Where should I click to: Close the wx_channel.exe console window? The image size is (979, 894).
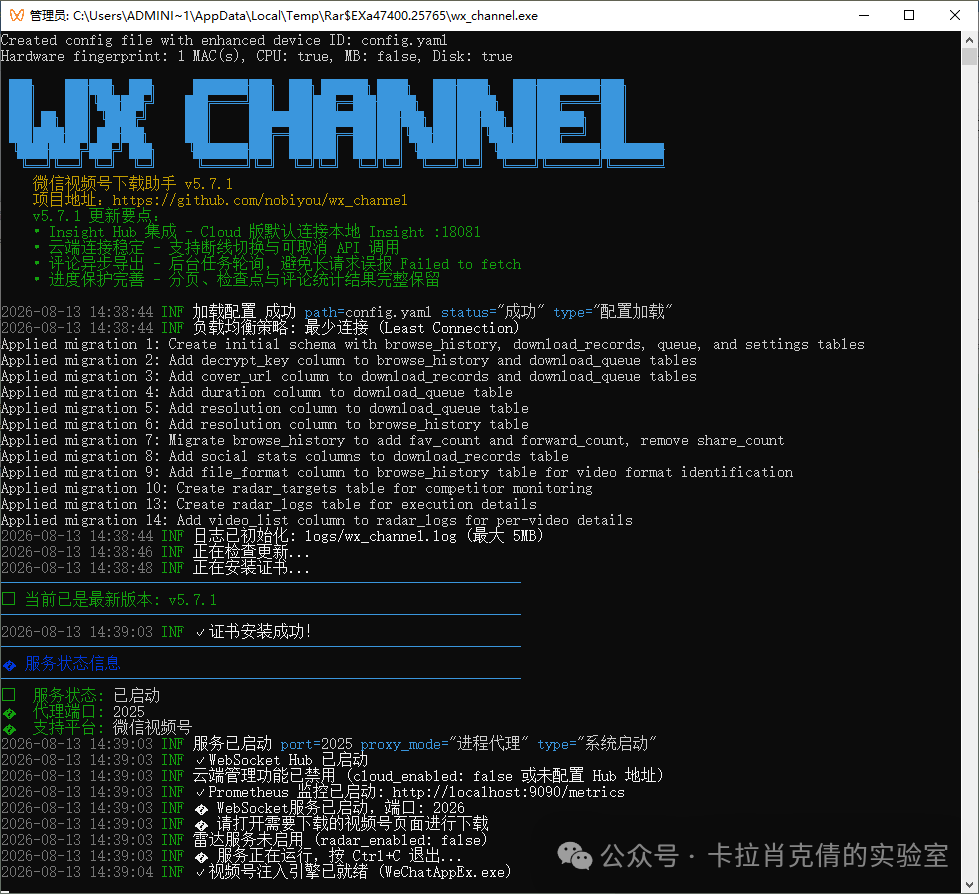[x=955, y=15]
